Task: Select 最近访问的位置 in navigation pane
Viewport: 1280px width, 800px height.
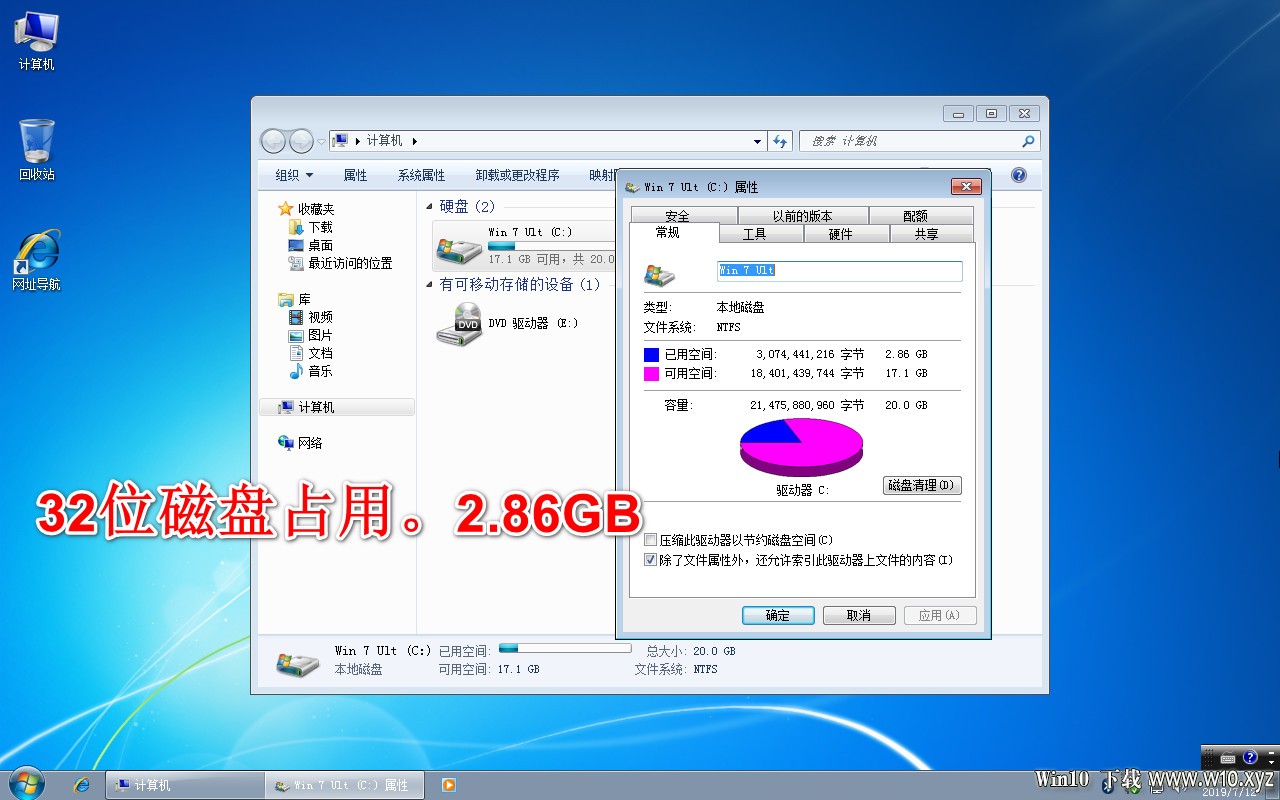Action: point(340,263)
